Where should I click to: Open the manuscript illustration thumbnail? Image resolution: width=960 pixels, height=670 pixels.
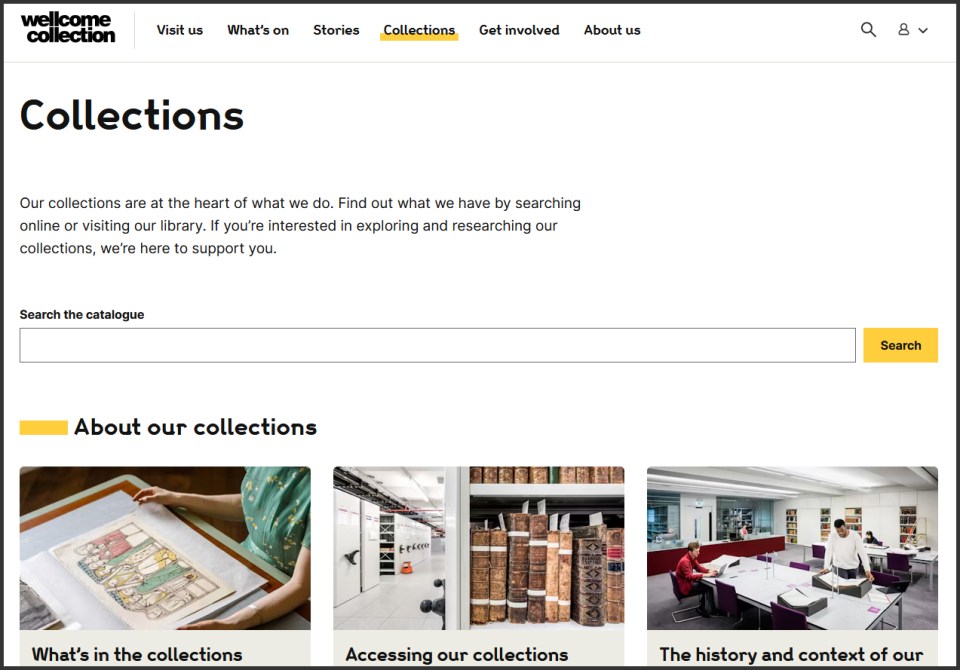[x=165, y=548]
